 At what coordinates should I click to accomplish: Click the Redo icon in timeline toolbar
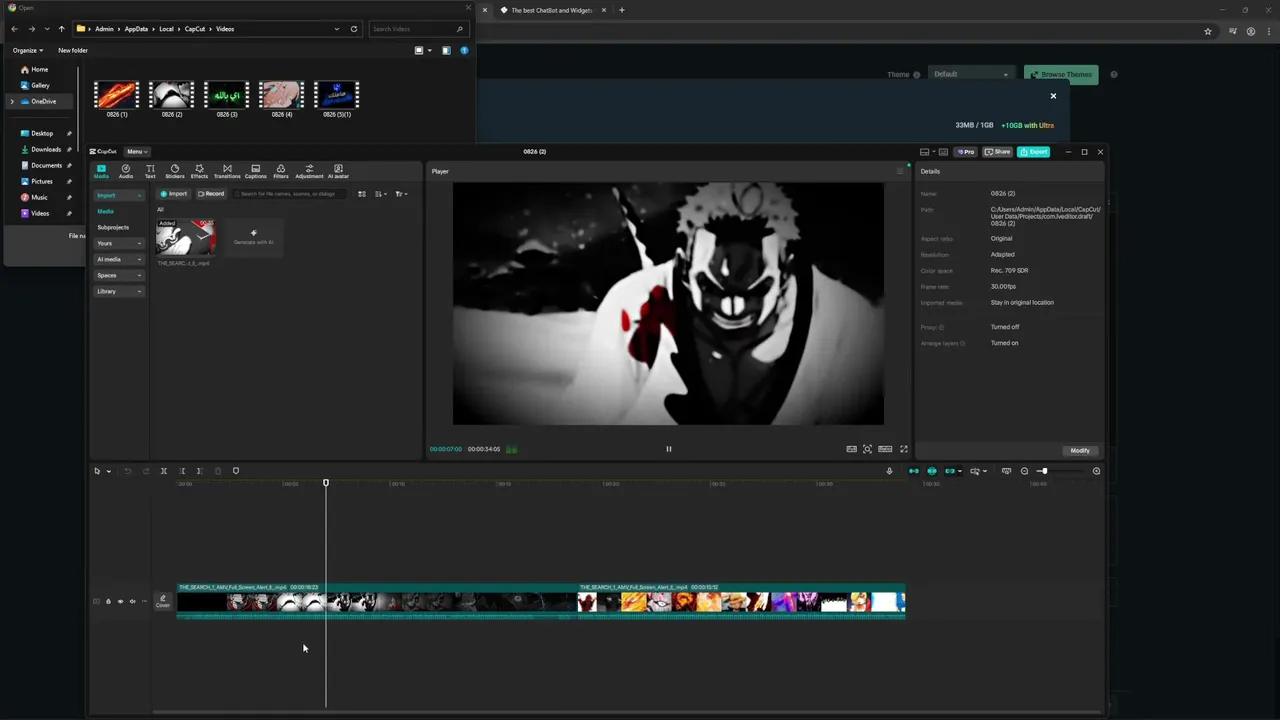pyautogui.click(x=146, y=471)
